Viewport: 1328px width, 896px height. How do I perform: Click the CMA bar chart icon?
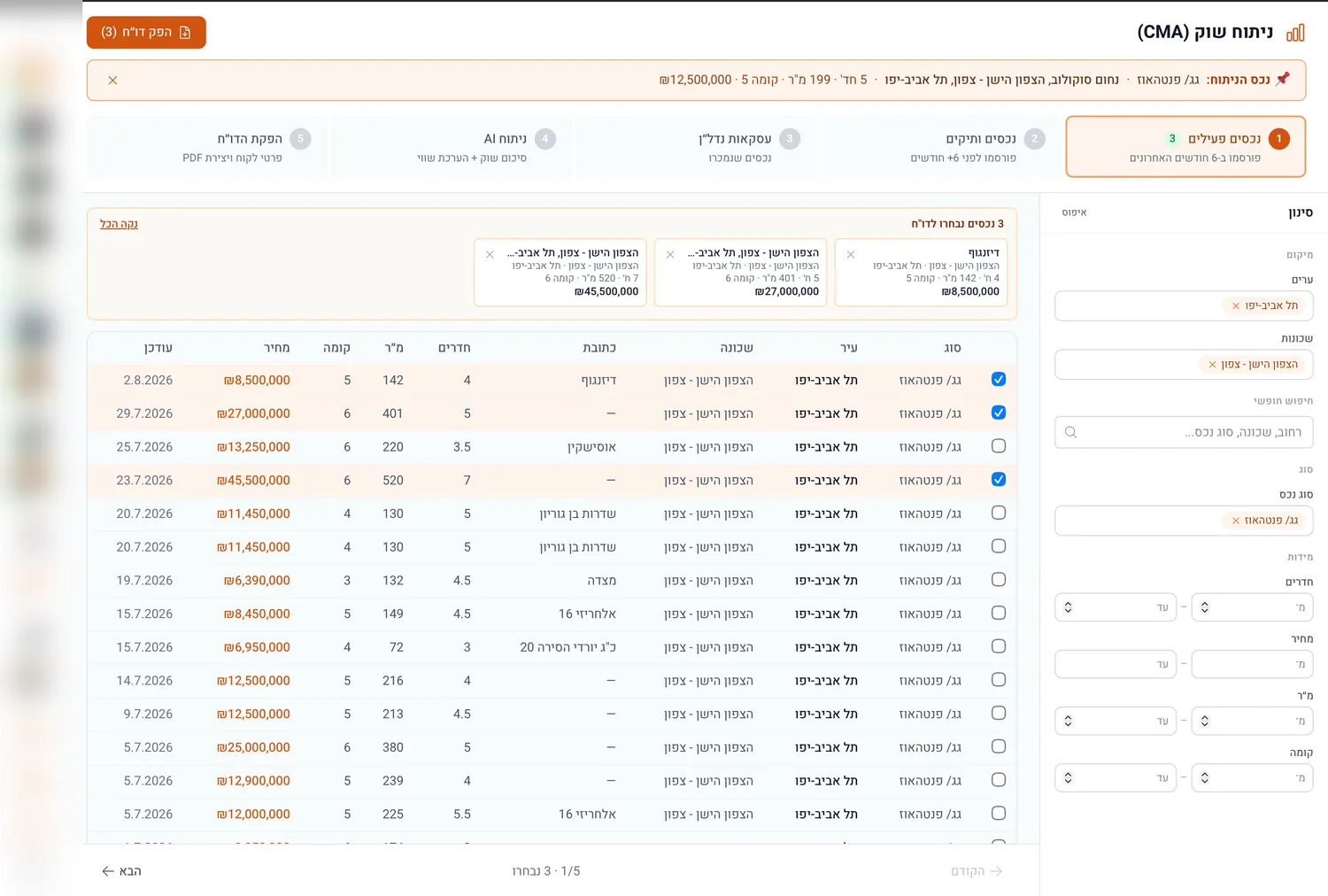(x=1295, y=33)
